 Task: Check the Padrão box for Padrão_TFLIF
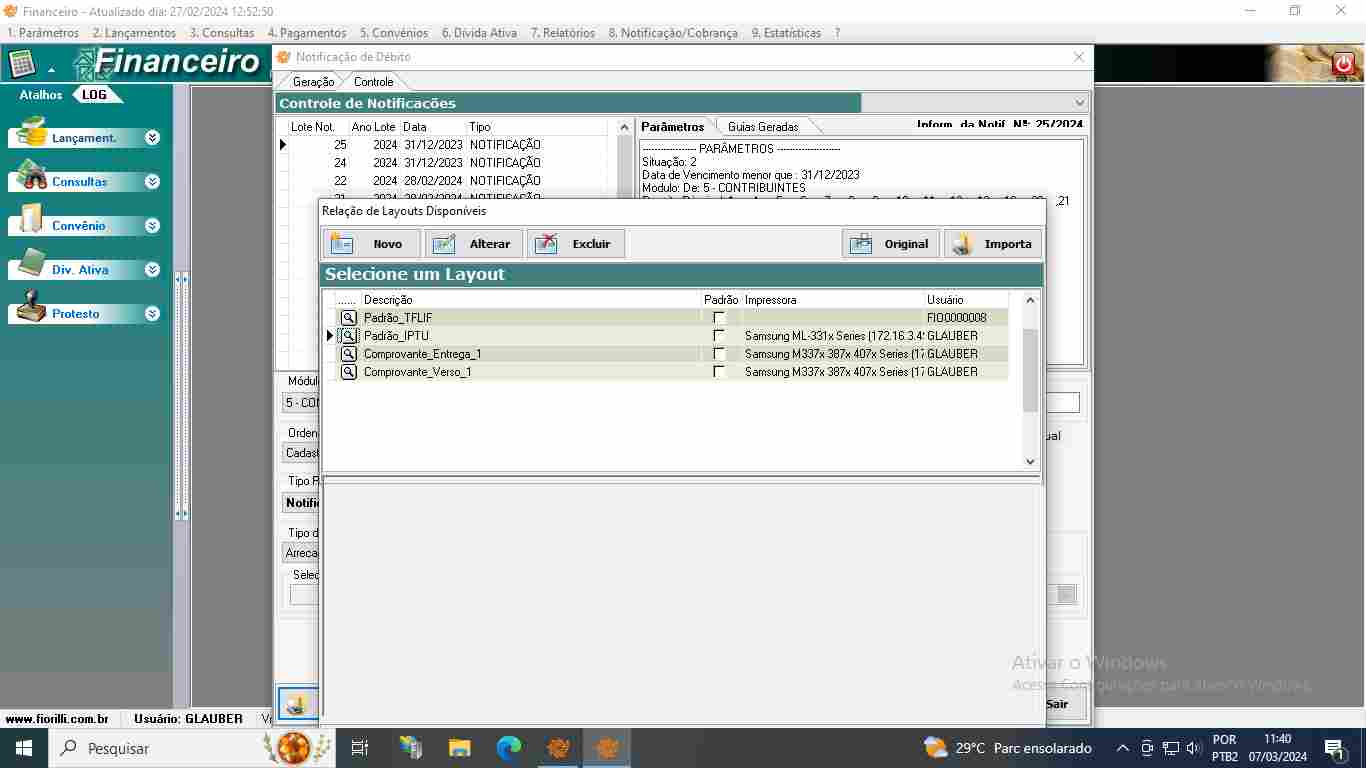coord(719,318)
